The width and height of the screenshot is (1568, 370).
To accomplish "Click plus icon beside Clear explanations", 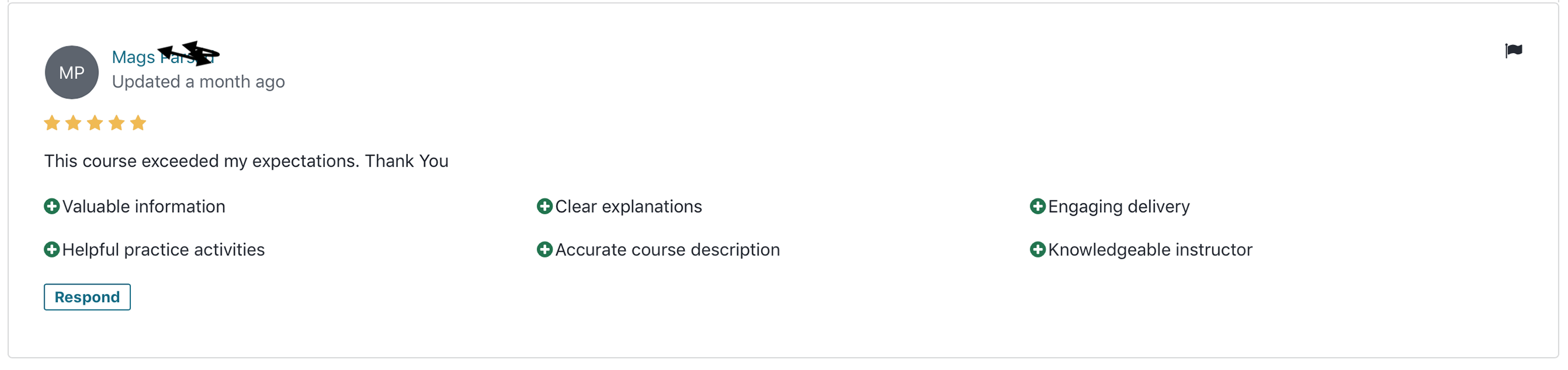I will point(545,206).
